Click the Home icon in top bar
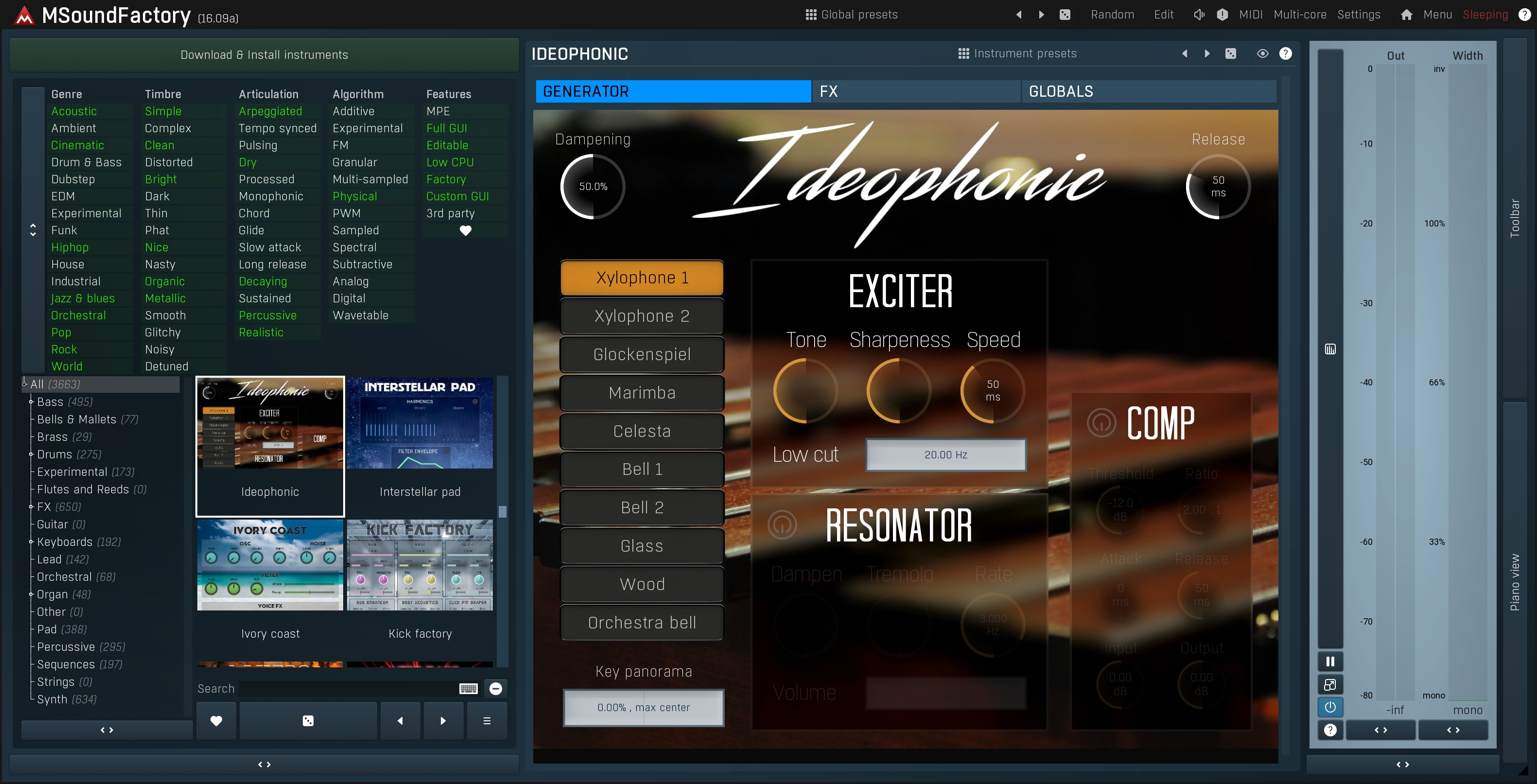 1406,14
